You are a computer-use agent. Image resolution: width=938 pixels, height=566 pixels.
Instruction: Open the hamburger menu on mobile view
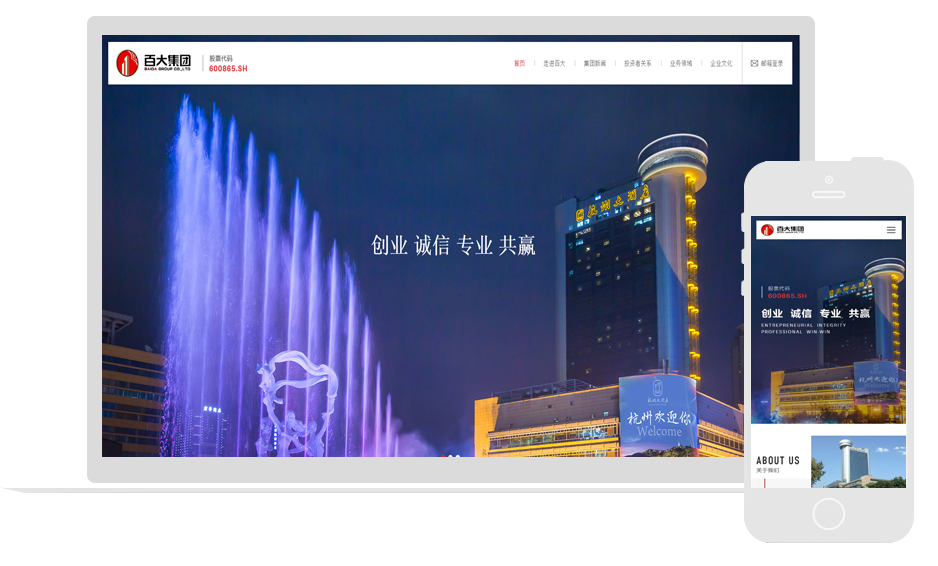point(890,230)
